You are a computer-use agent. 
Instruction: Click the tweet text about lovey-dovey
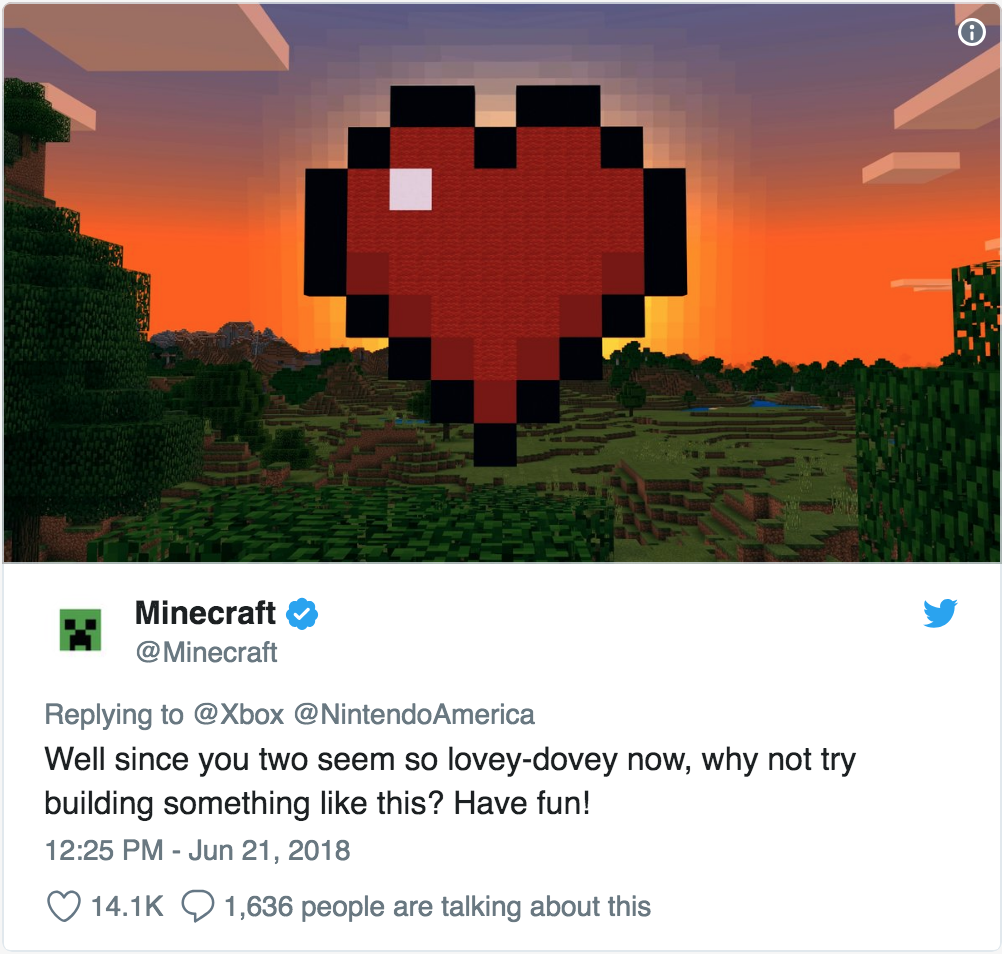[x=450, y=781]
